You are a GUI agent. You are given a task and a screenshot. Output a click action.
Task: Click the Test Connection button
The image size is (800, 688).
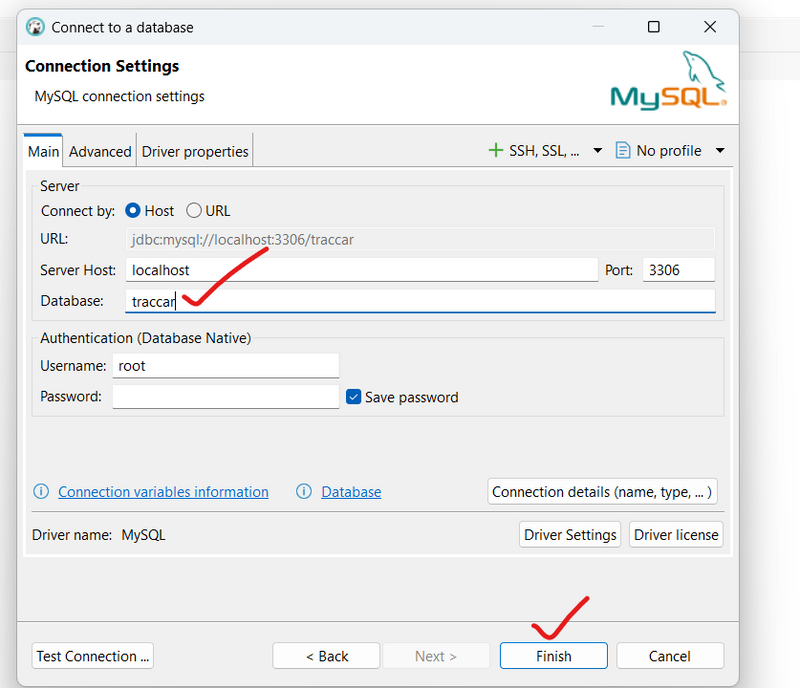93,656
